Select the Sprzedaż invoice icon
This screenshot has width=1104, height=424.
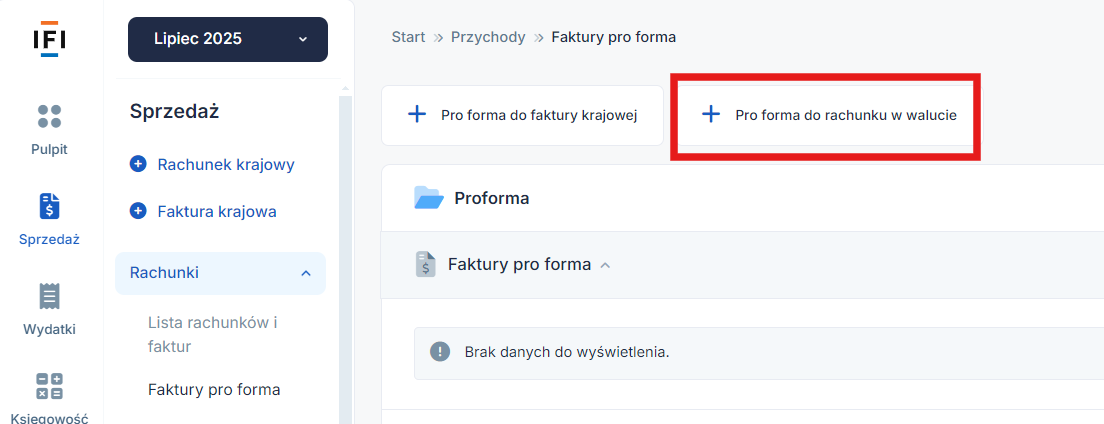click(x=49, y=206)
